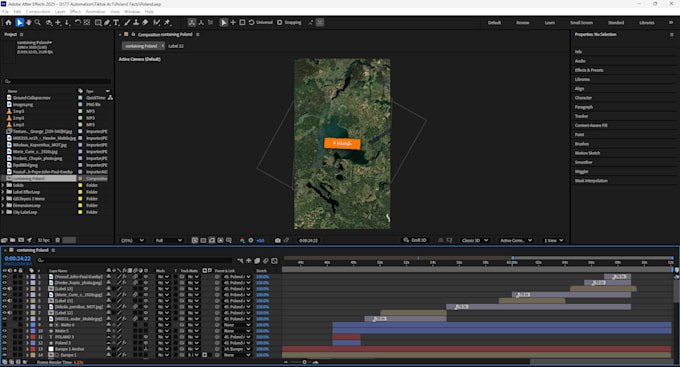This screenshot has height=367, width=680.
Task: Select the Brush tool
Action: coord(127,23)
